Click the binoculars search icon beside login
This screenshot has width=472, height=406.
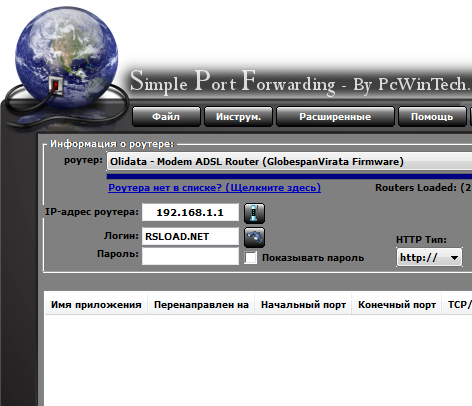[x=254, y=237]
